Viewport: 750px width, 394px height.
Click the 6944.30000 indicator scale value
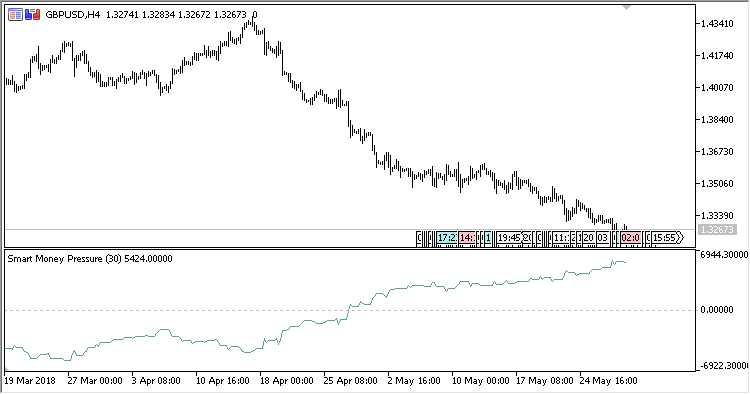click(724, 254)
